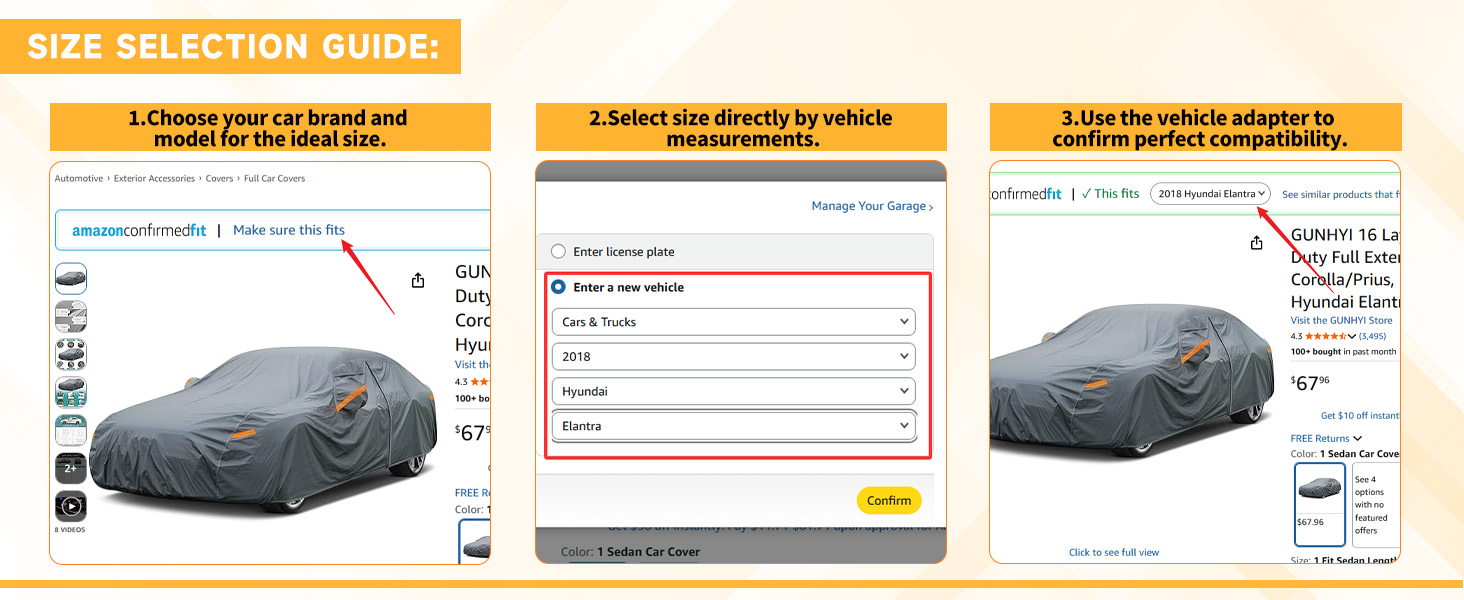
Task: Select the Enter a new vehicle radio button
Action: click(x=558, y=287)
